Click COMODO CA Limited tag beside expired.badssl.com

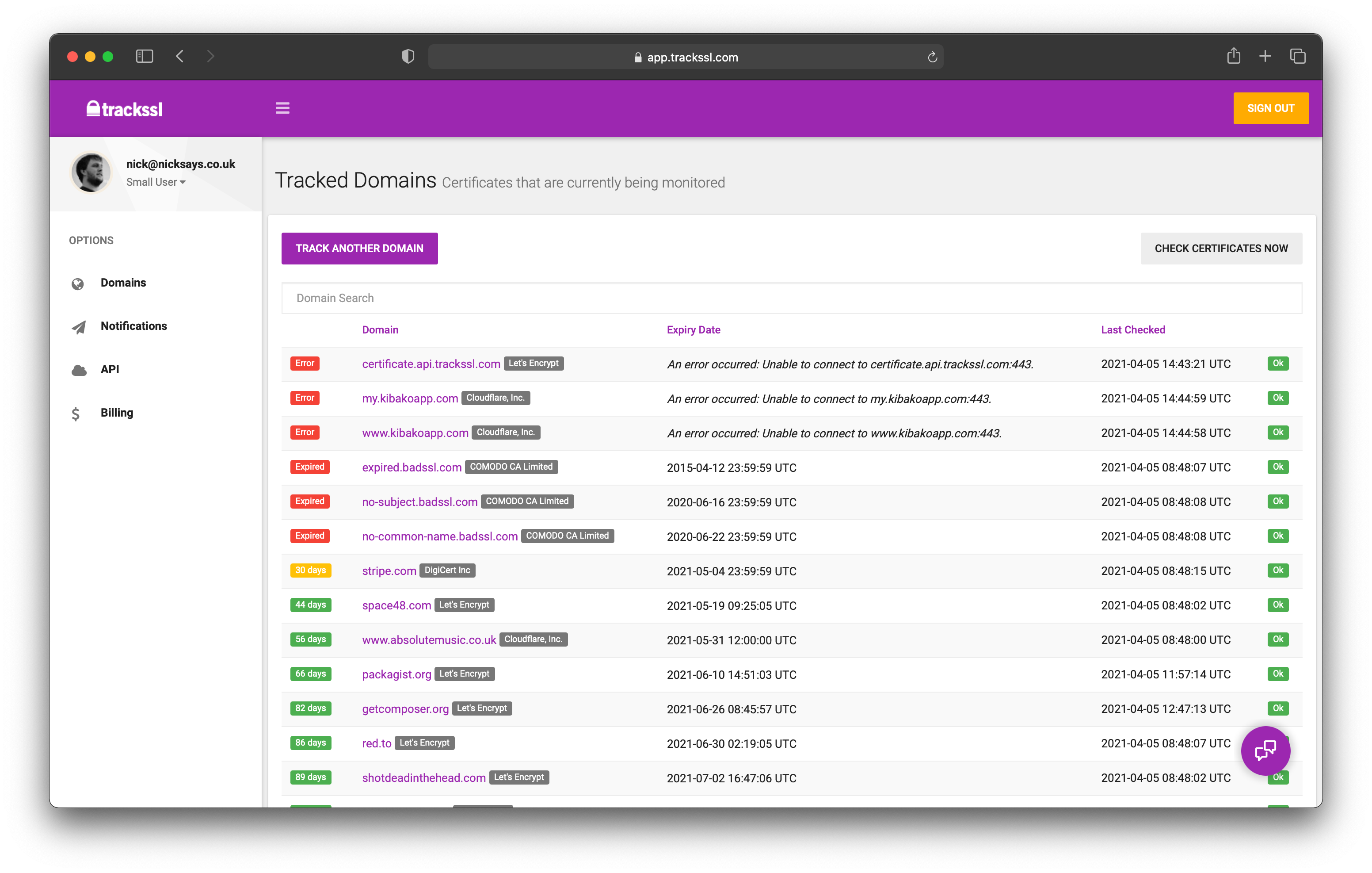511,467
